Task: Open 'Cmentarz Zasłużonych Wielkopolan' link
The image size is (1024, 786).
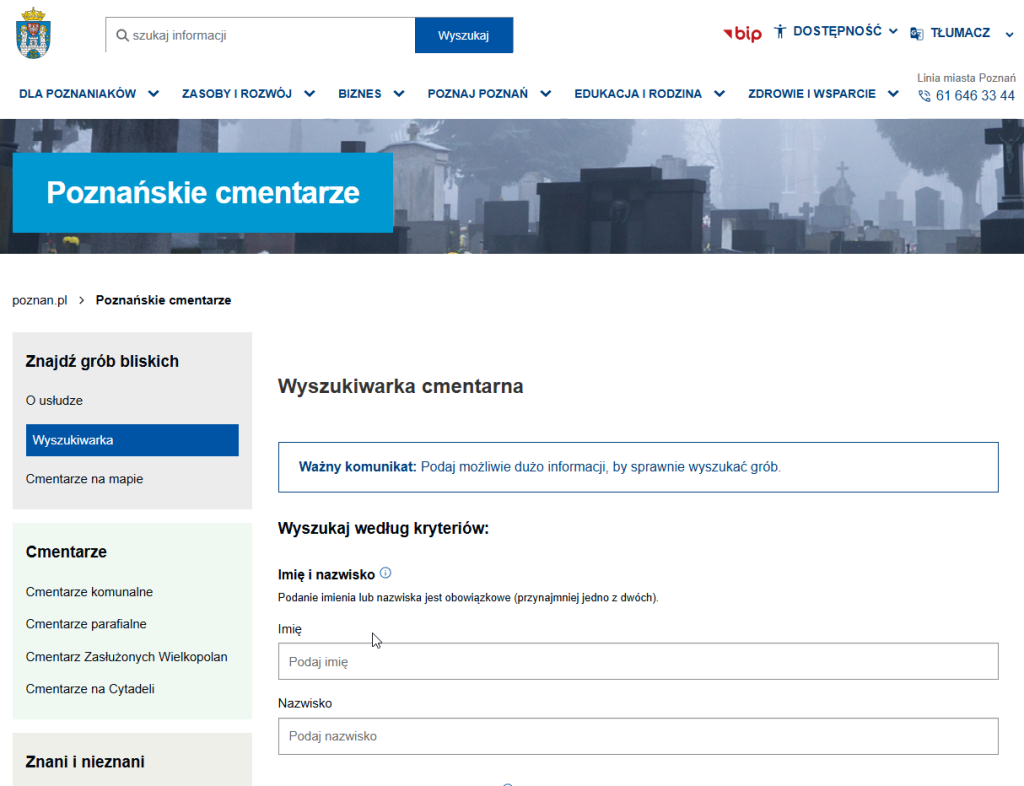Action: [127, 657]
